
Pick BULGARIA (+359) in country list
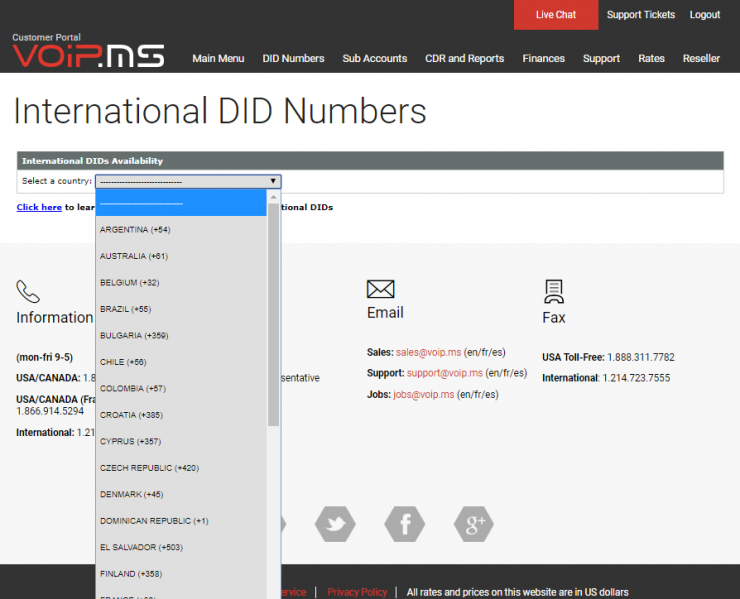181,335
